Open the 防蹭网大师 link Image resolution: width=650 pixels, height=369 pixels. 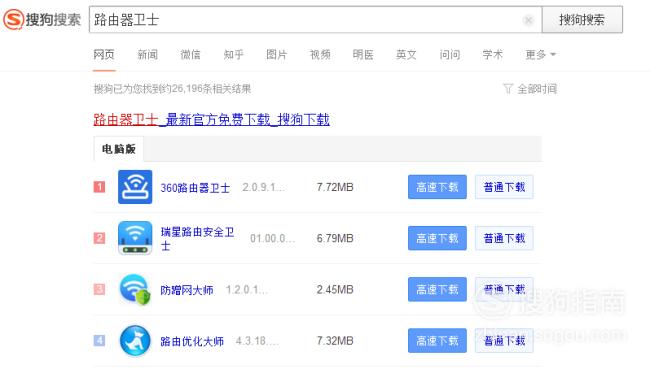point(187,290)
